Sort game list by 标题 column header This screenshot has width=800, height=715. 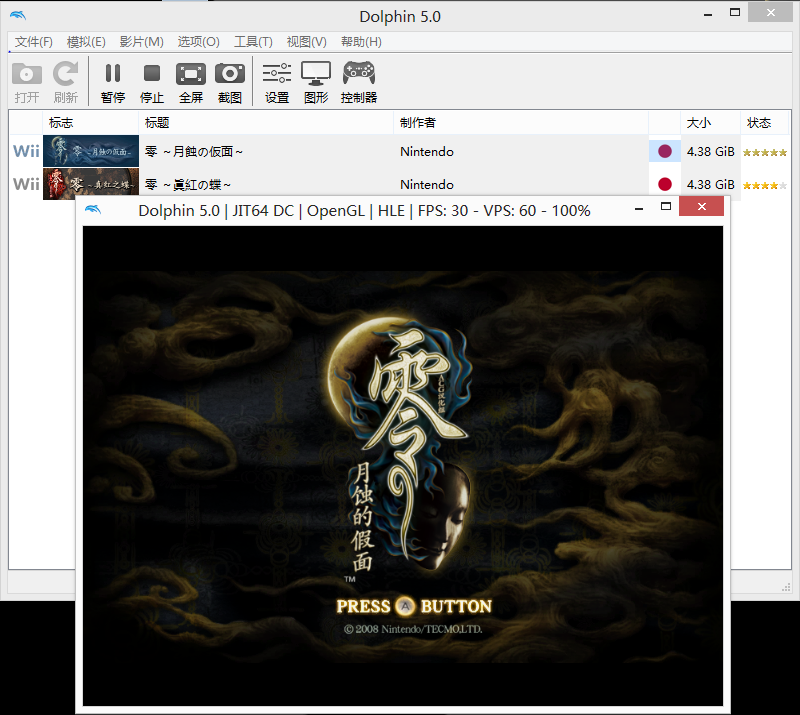coord(157,123)
